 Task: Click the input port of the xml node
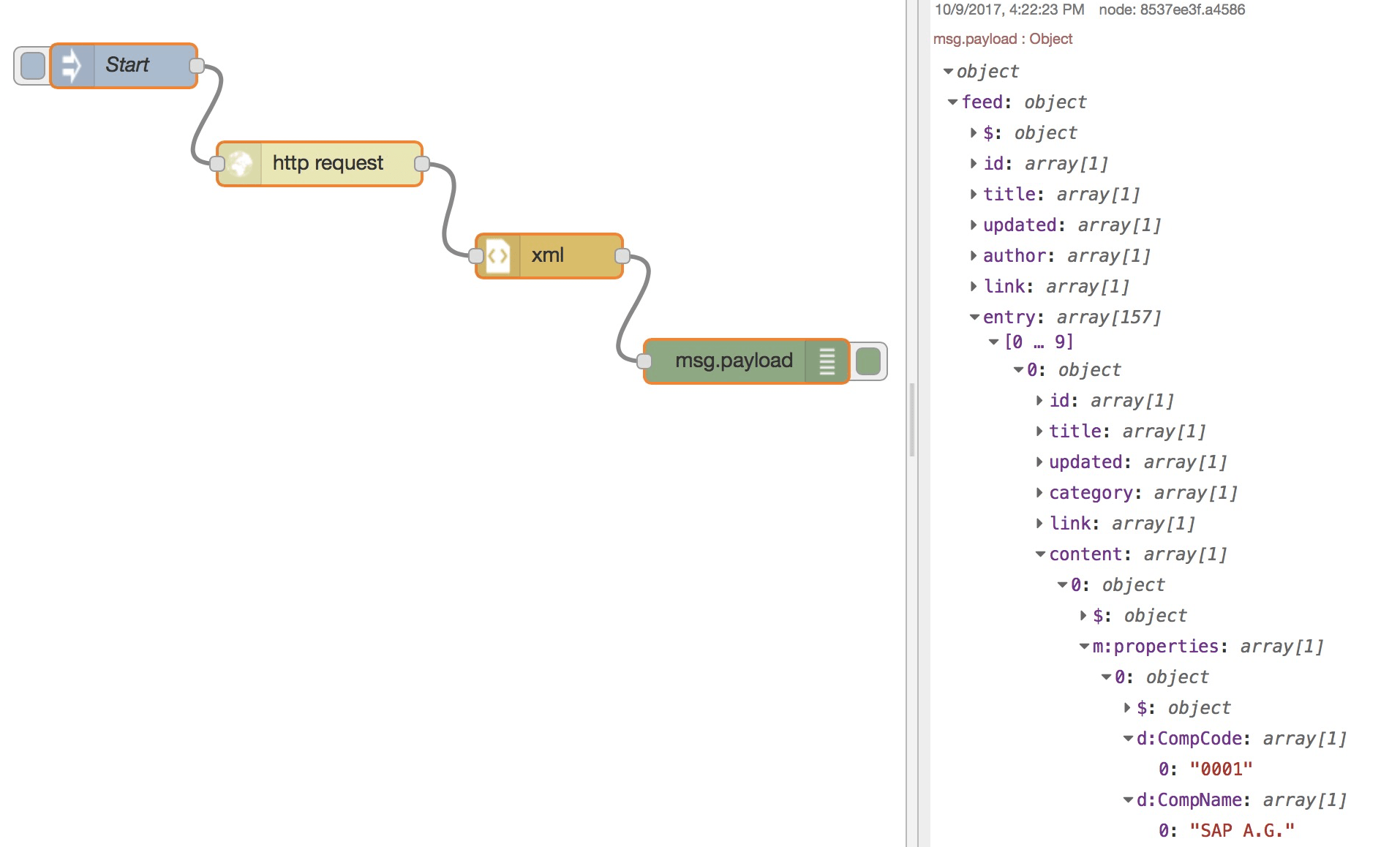[477, 256]
